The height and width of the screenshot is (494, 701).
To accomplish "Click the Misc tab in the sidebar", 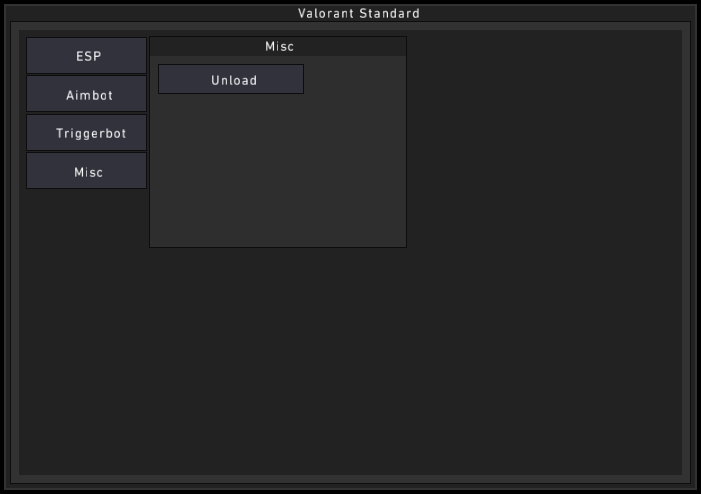I will [87, 172].
